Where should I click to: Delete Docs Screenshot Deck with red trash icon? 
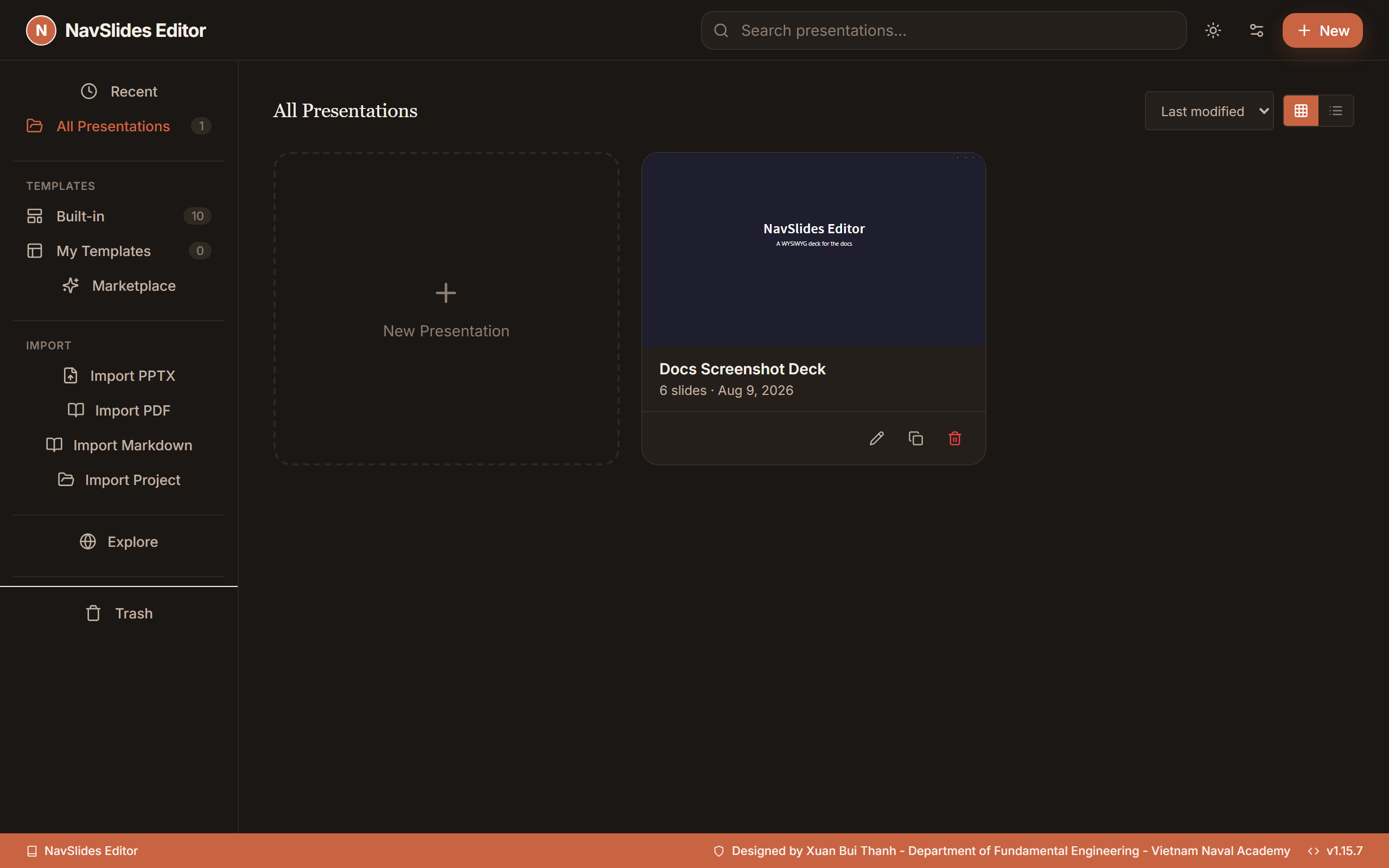(x=954, y=438)
